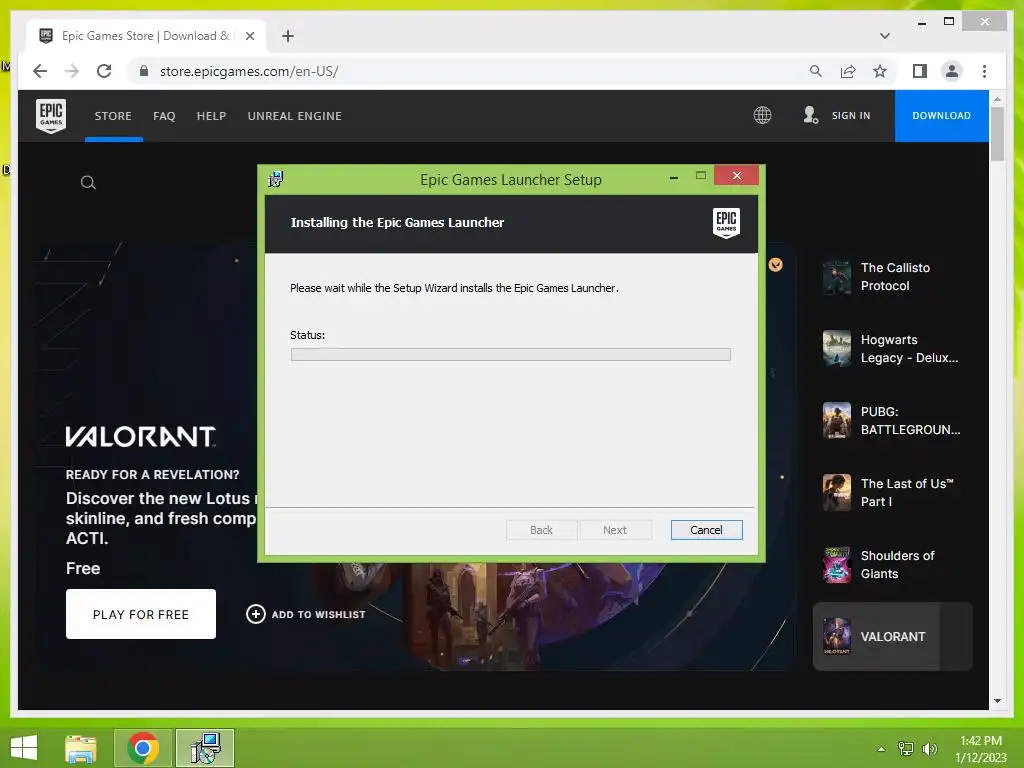Click the Sign In user icon
Screen dimensions: 1024x768
point(810,116)
